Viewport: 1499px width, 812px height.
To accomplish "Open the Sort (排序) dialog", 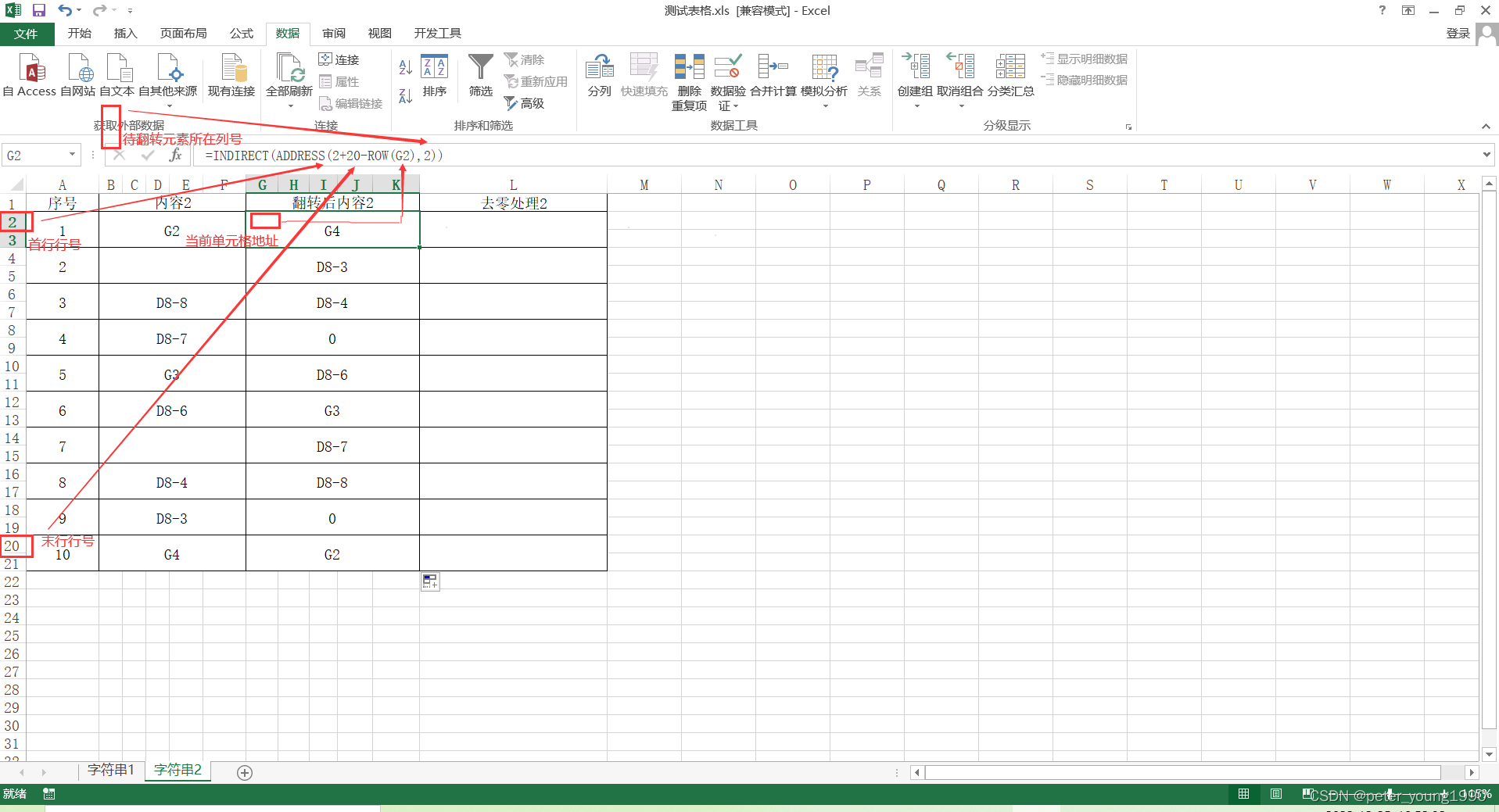I will coord(435,75).
